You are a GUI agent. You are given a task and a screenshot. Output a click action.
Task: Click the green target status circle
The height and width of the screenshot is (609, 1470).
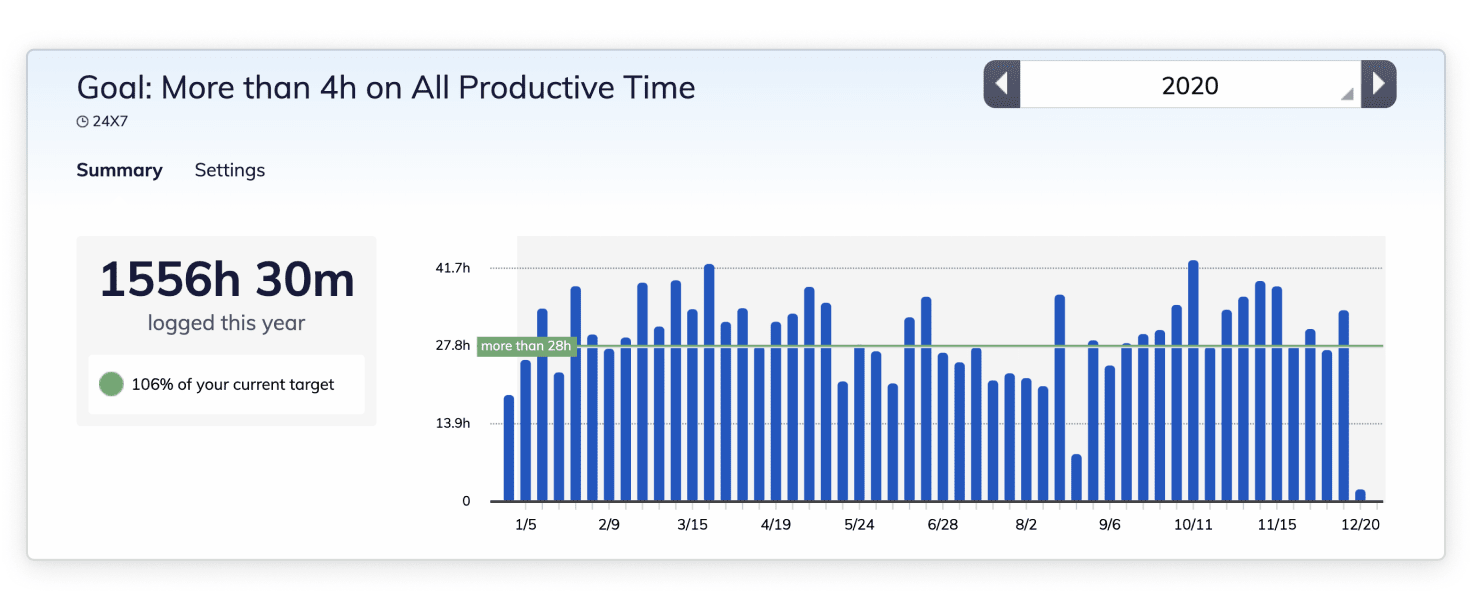111,383
